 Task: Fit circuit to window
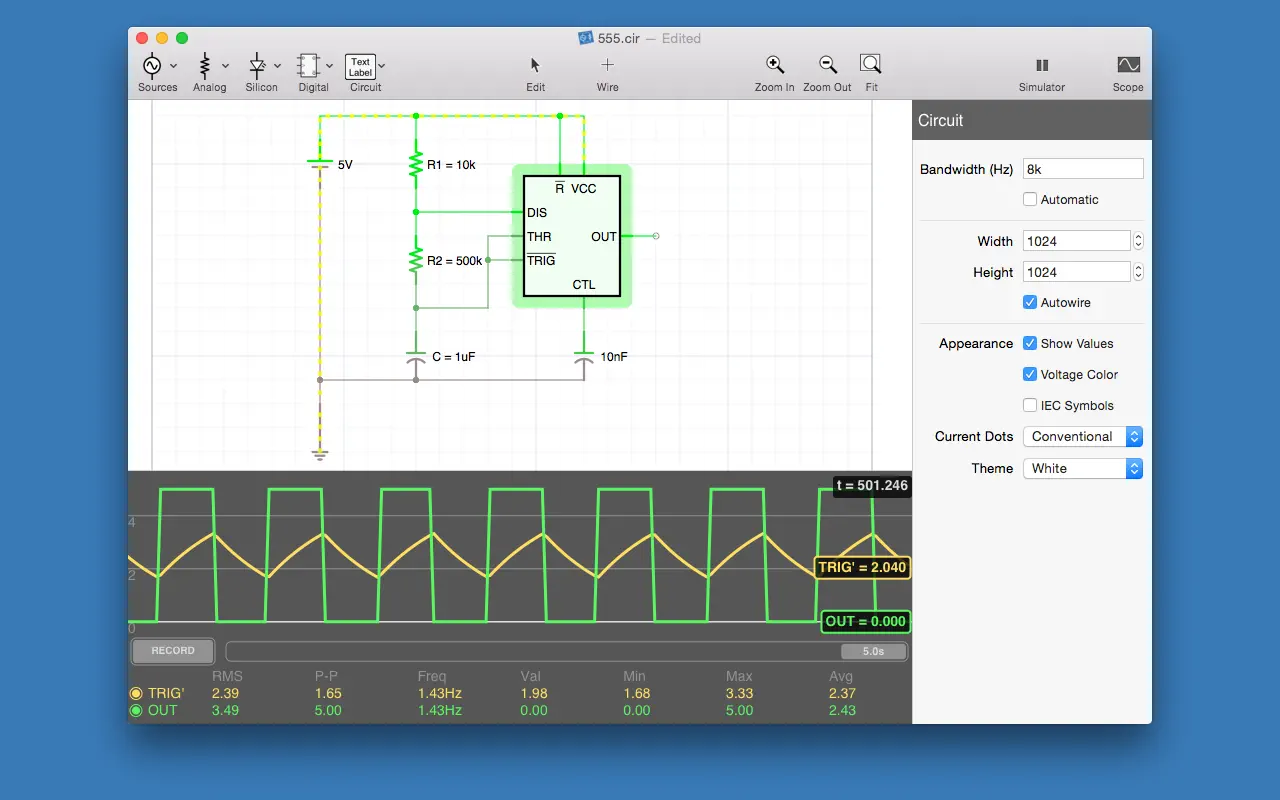tap(871, 66)
